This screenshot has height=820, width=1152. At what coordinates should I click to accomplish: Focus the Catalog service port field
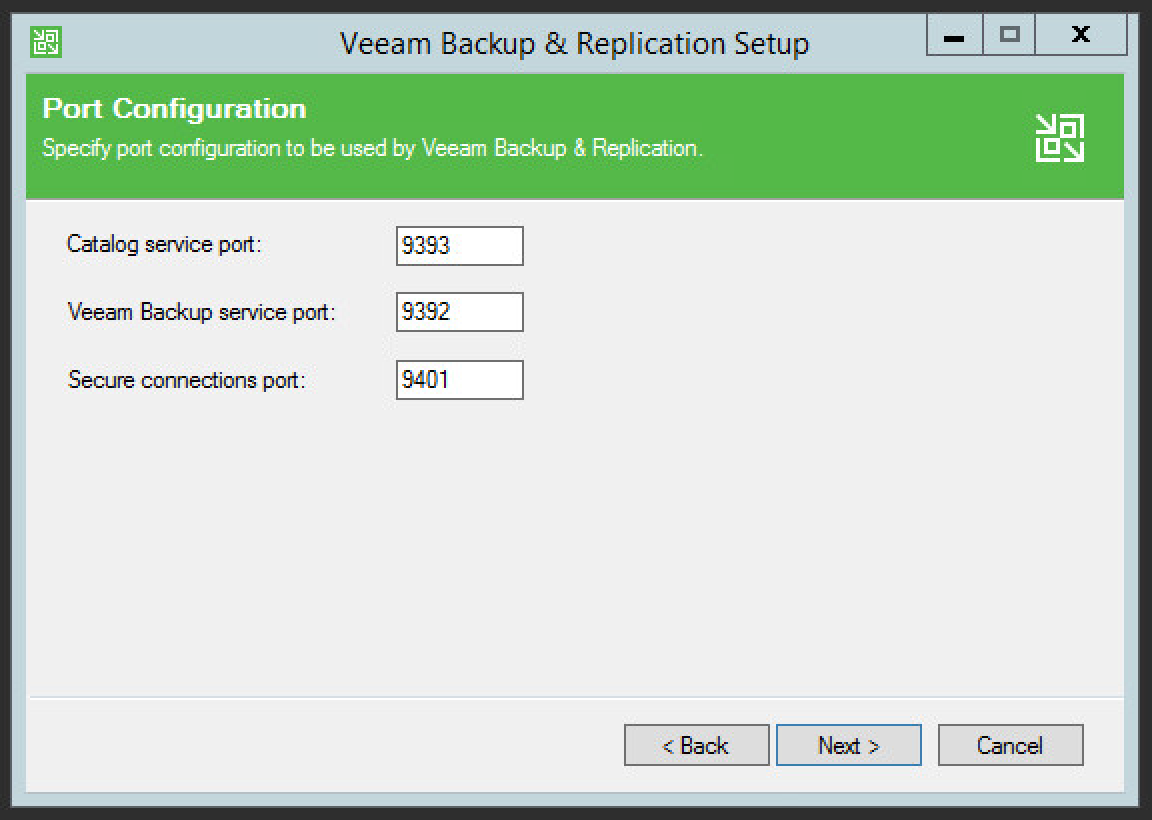click(x=459, y=246)
